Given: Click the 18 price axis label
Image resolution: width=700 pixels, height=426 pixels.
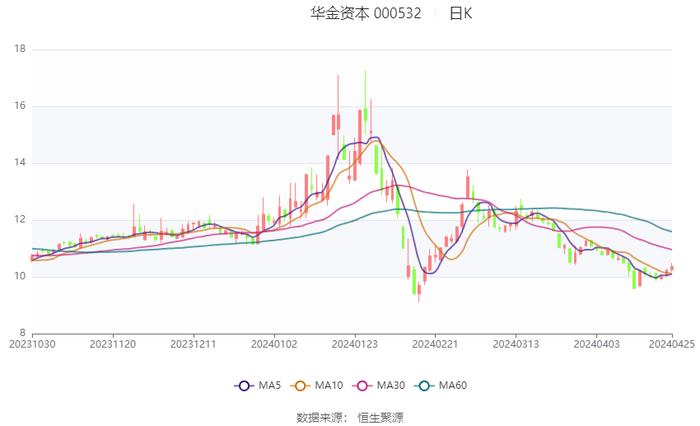Looking at the screenshot, I should [x=20, y=49].
